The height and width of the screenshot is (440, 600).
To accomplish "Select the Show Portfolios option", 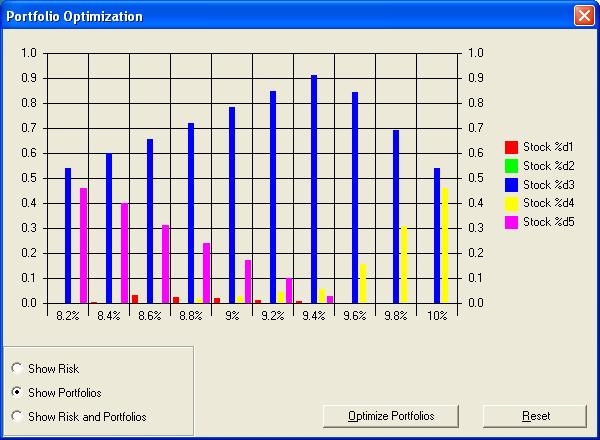I will coord(16,393).
